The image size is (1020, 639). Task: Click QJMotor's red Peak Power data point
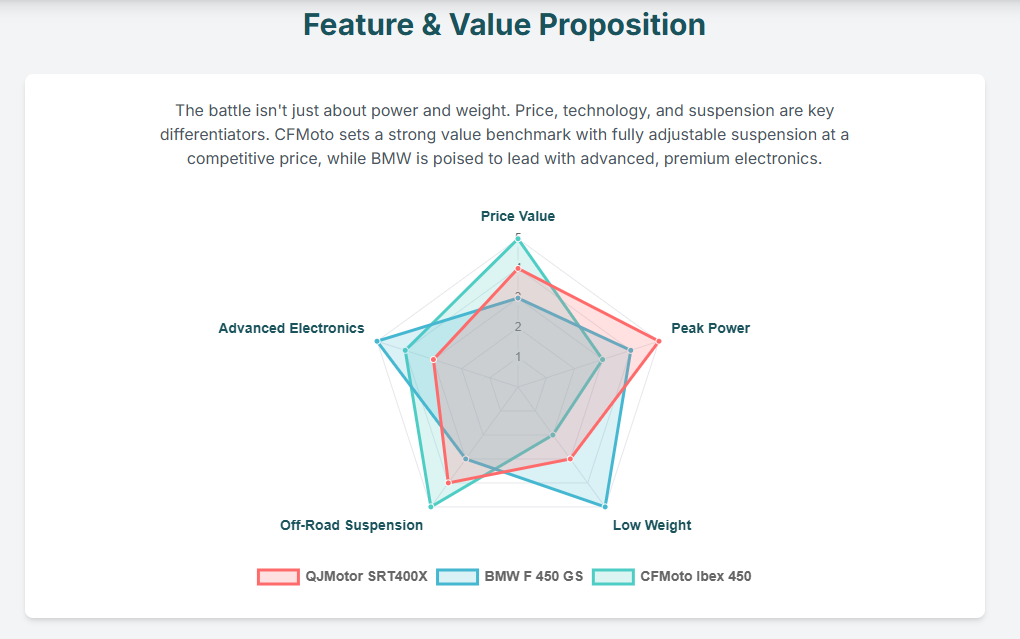(x=658, y=342)
